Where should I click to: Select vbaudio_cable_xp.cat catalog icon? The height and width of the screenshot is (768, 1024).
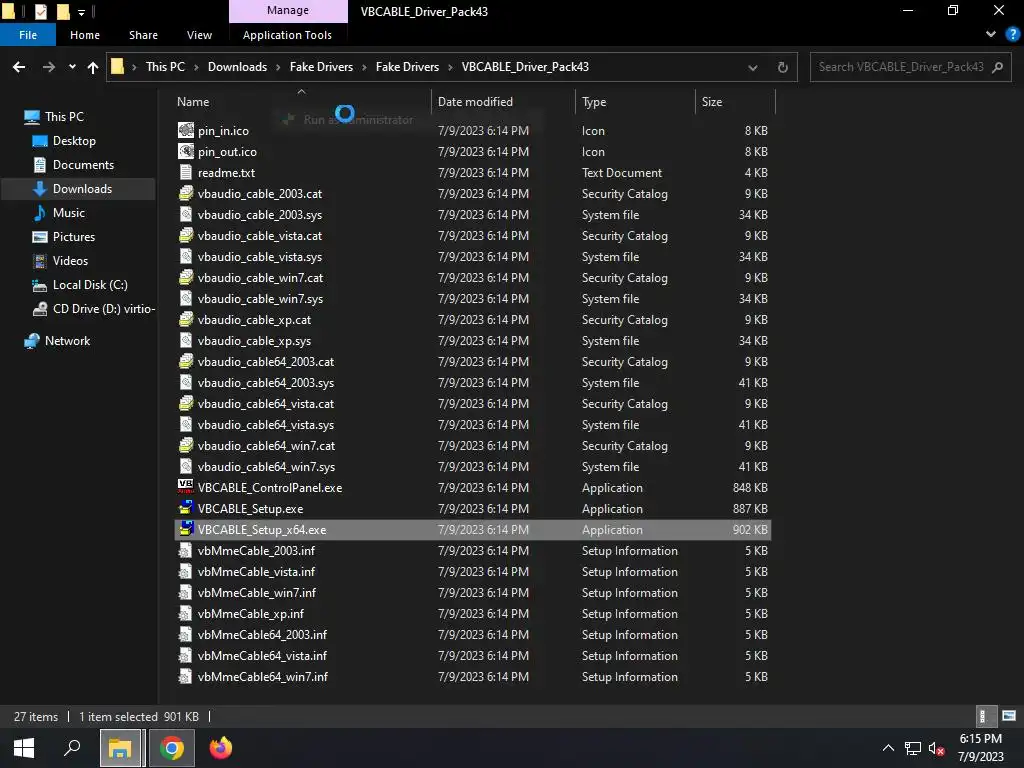[x=186, y=319]
